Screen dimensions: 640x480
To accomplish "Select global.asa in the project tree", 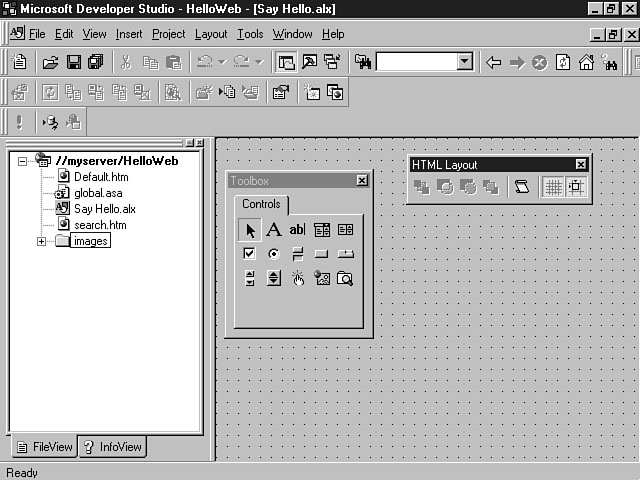I will (97, 193).
